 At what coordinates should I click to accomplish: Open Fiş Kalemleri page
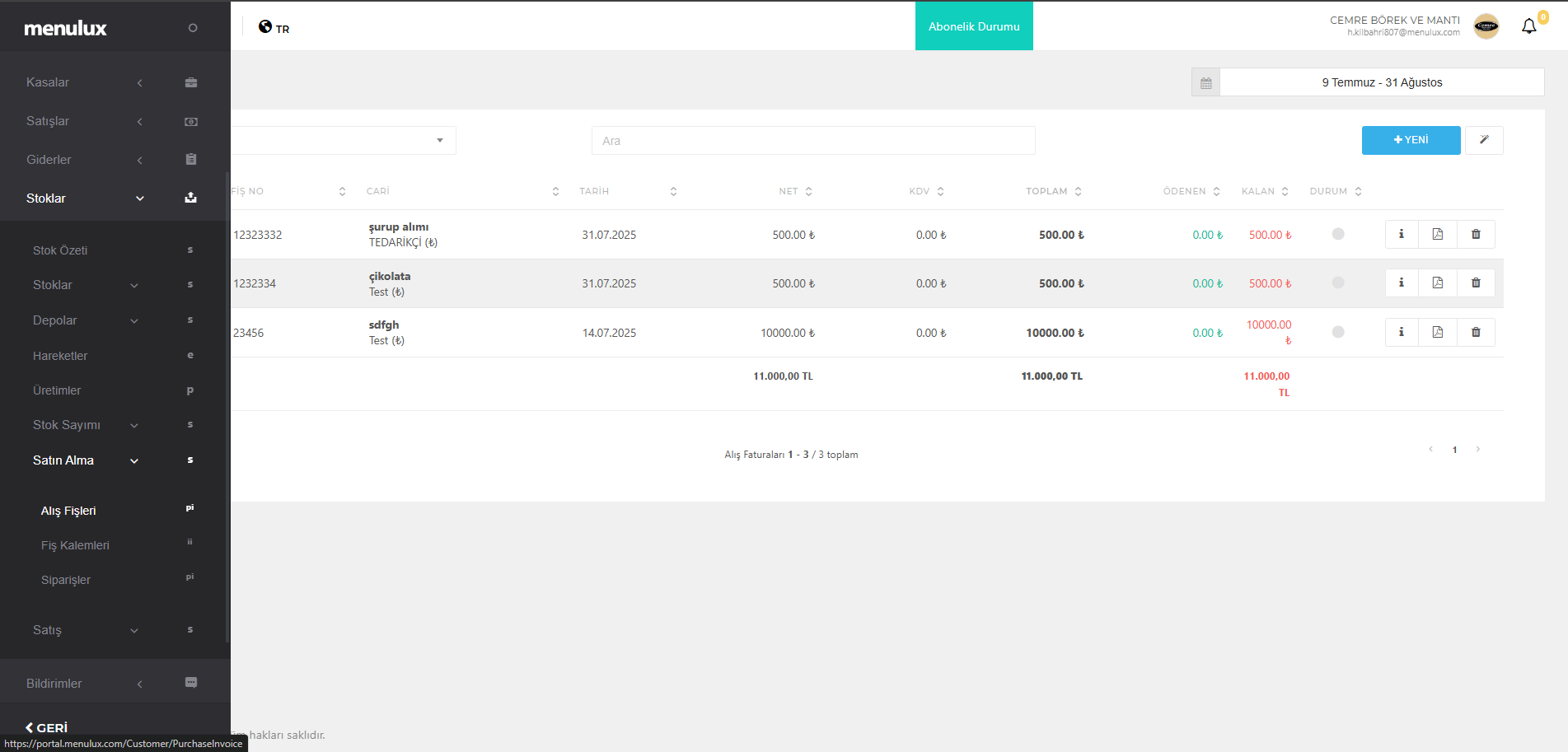point(75,545)
